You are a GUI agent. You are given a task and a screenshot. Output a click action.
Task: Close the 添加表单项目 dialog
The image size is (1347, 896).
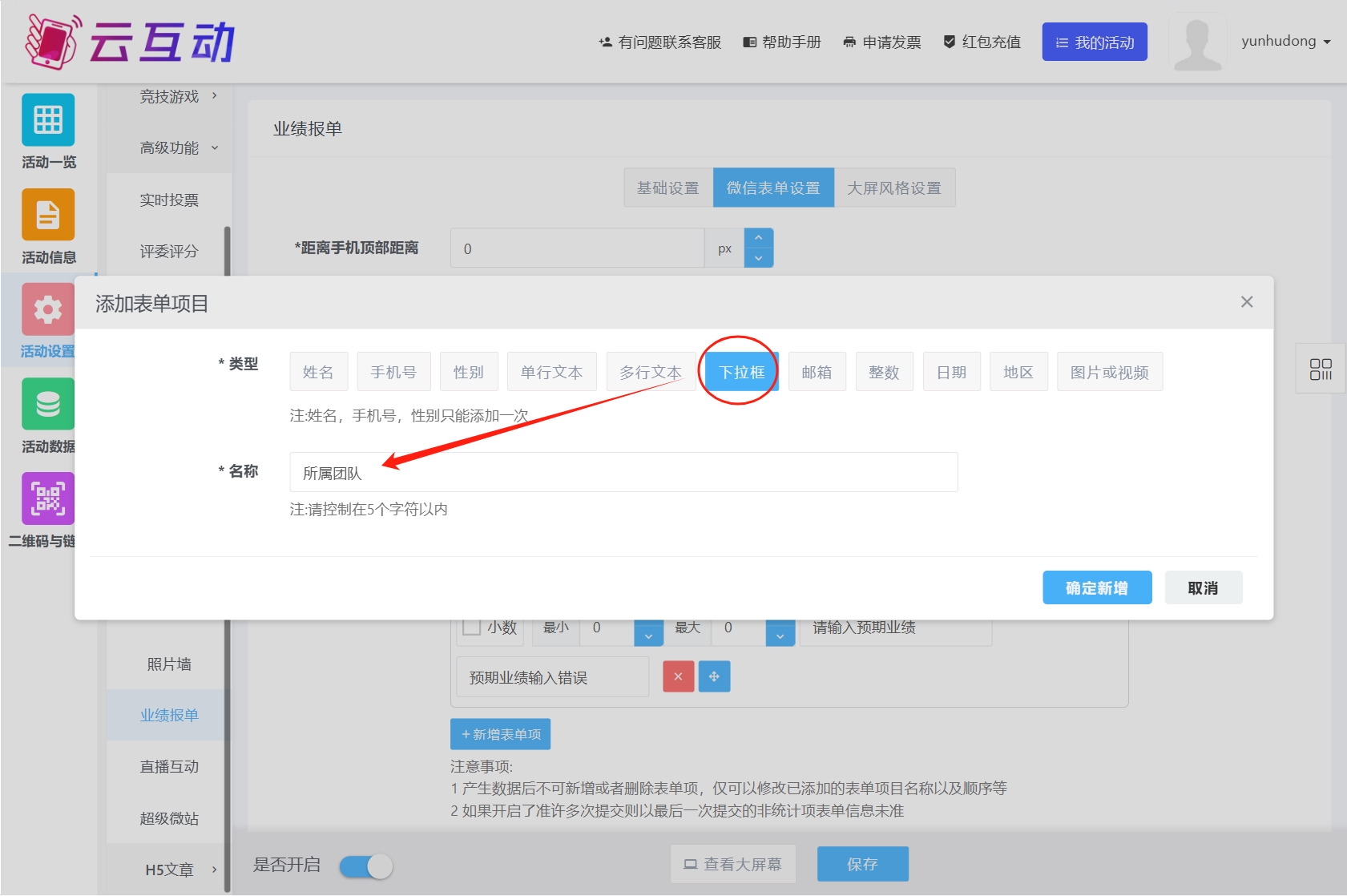pyautogui.click(x=1247, y=302)
